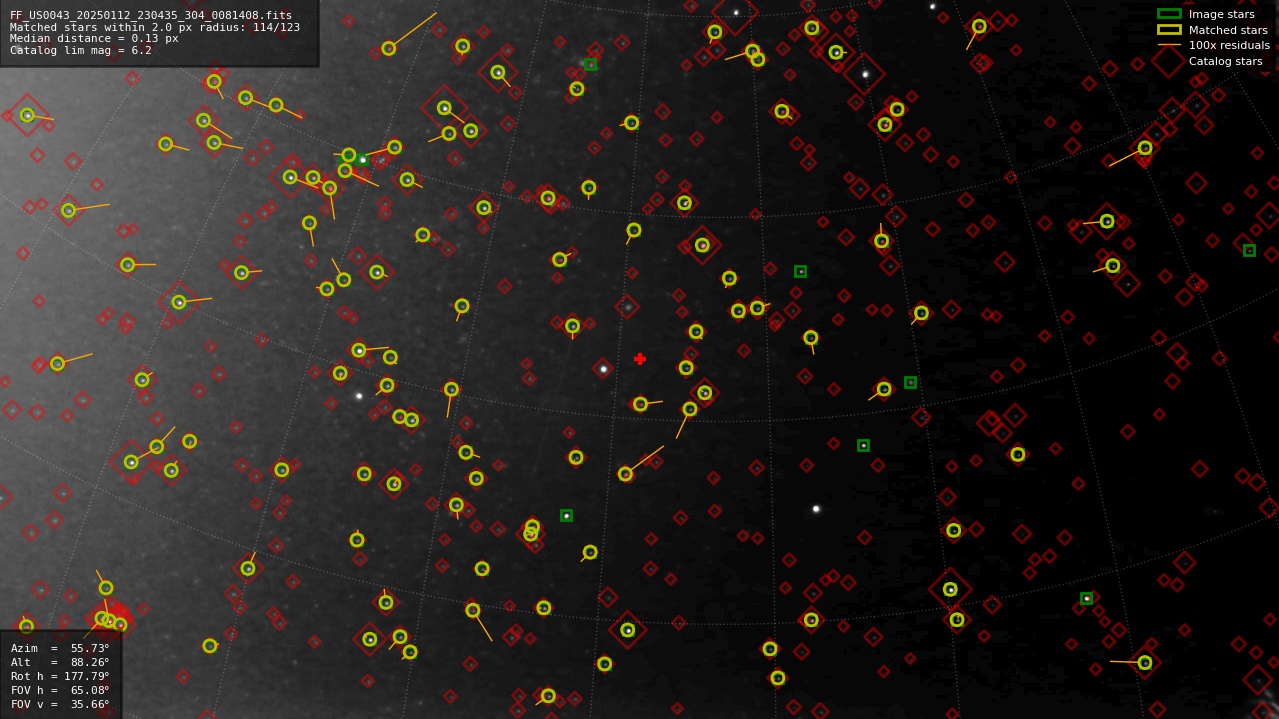
Task: Click the 'Matched stars' legend label
Action: point(1228,30)
